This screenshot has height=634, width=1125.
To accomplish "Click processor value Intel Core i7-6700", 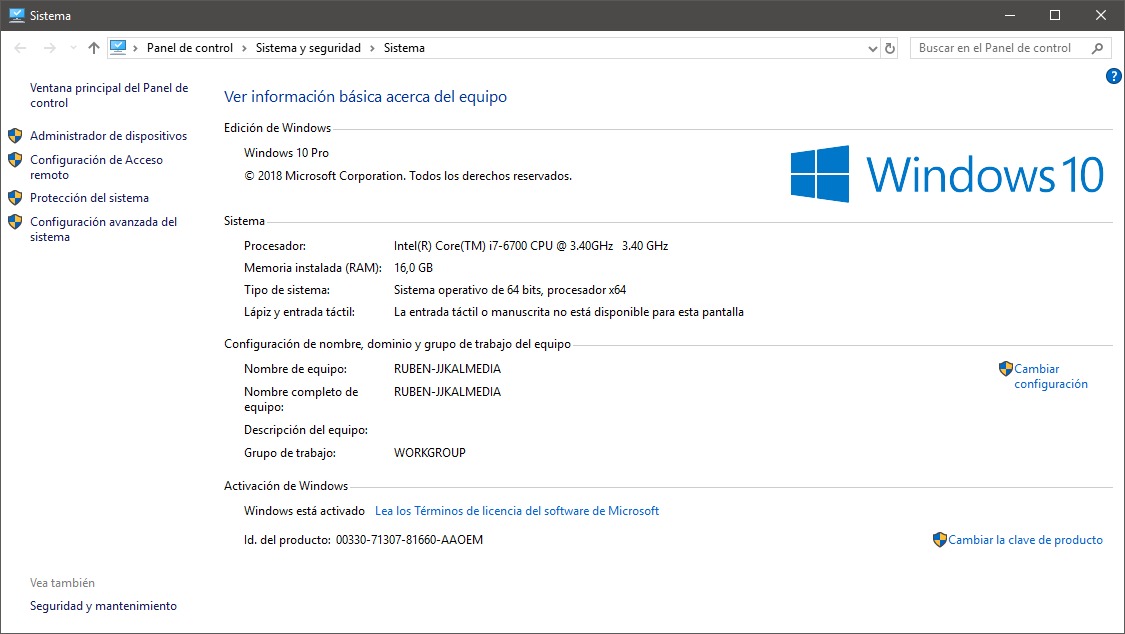I will 530,246.
